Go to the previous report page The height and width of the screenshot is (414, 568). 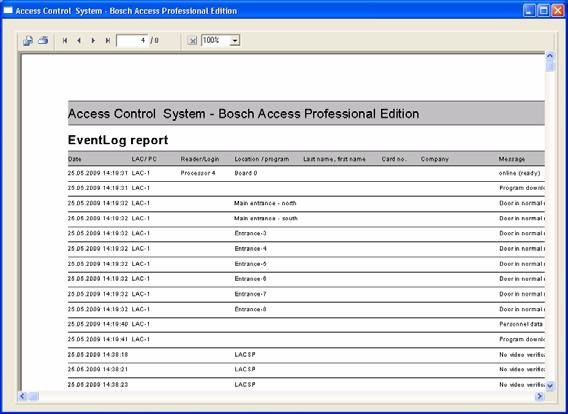pyautogui.click(x=79, y=41)
